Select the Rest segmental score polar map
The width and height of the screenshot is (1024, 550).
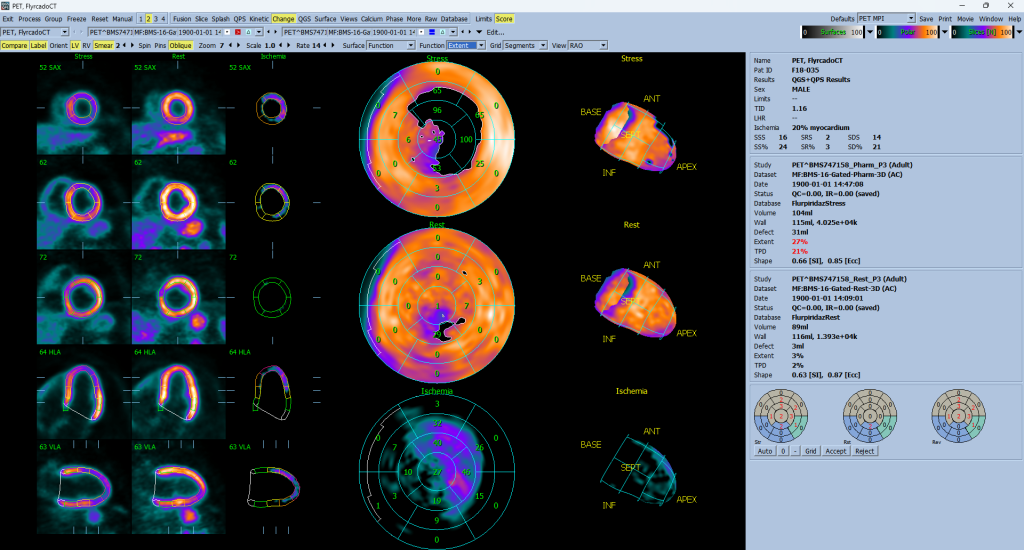click(x=869, y=416)
